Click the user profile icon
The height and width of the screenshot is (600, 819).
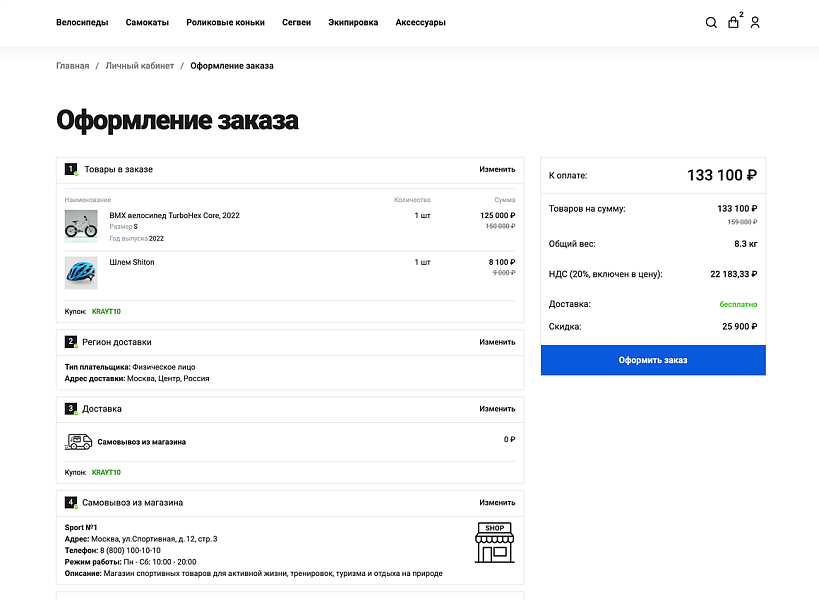(x=755, y=22)
